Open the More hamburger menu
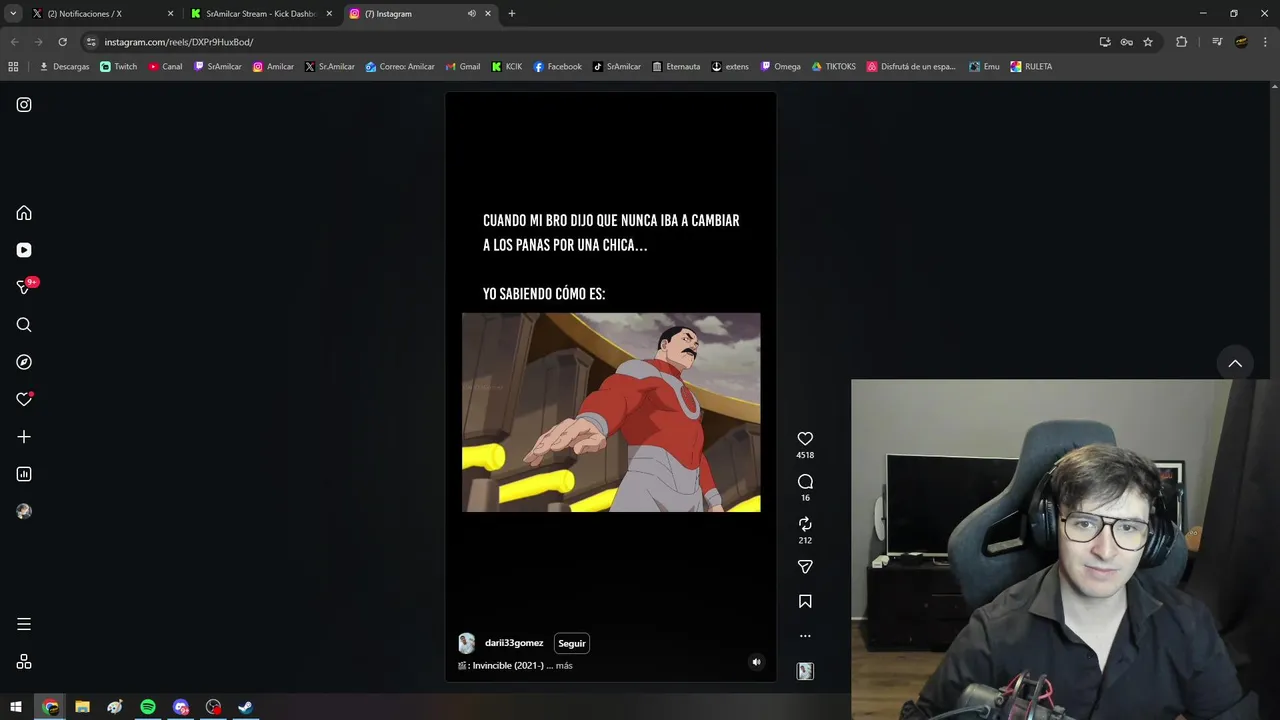1280x720 pixels. 24,624
